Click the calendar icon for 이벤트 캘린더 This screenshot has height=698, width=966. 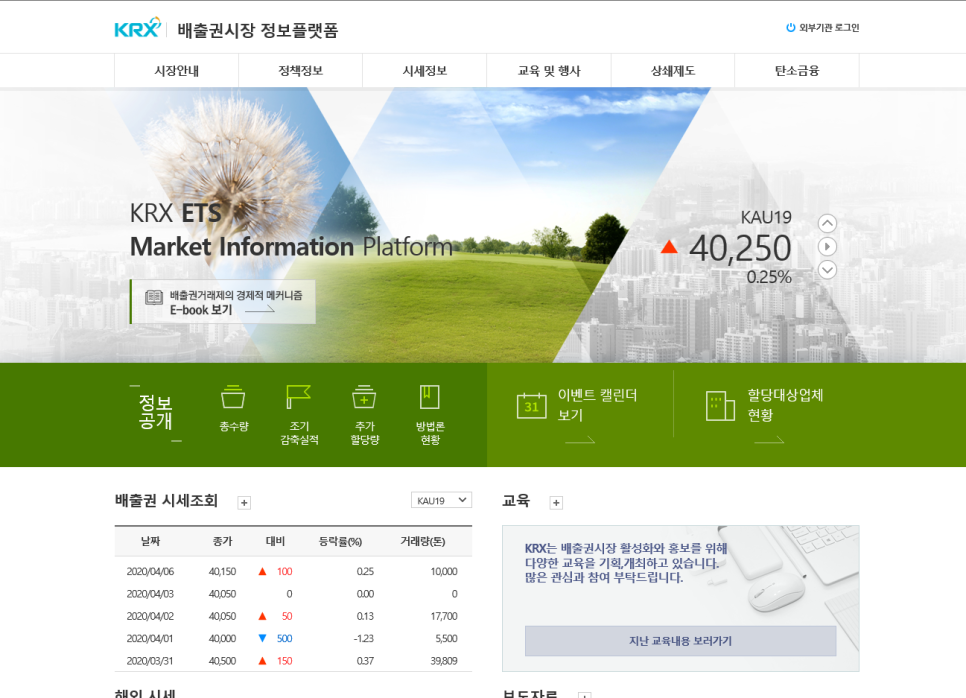(x=532, y=406)
